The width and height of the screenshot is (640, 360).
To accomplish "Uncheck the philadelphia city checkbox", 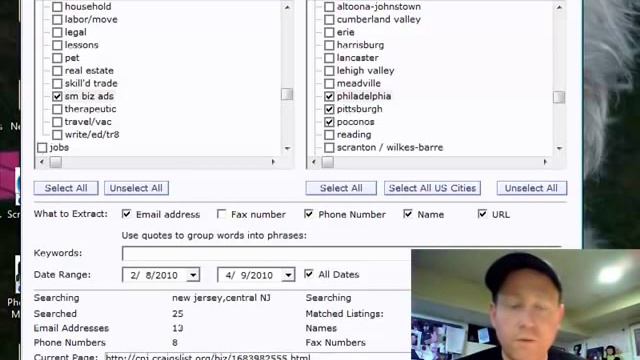I will (x=329, y=96).
